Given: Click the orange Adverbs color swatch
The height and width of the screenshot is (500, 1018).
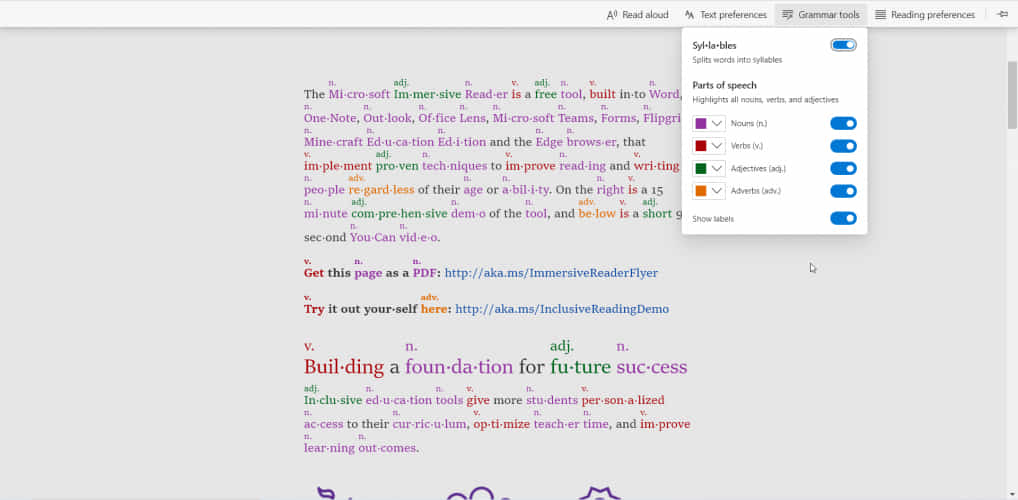Looking at the screenshot, I should [701, 191].
